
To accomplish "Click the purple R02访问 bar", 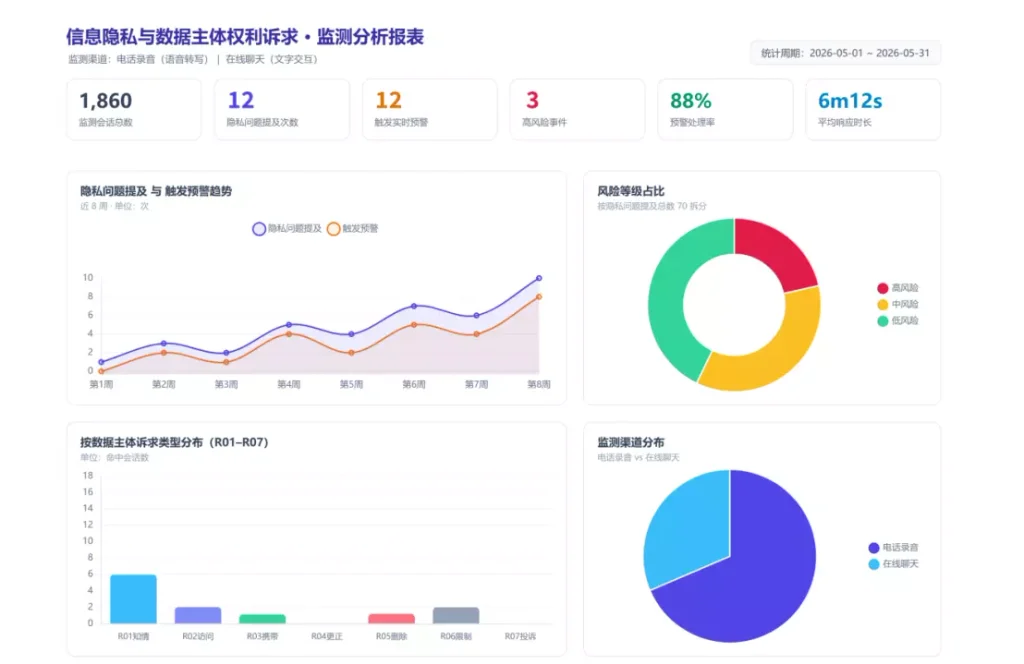I will coord(198,615).
